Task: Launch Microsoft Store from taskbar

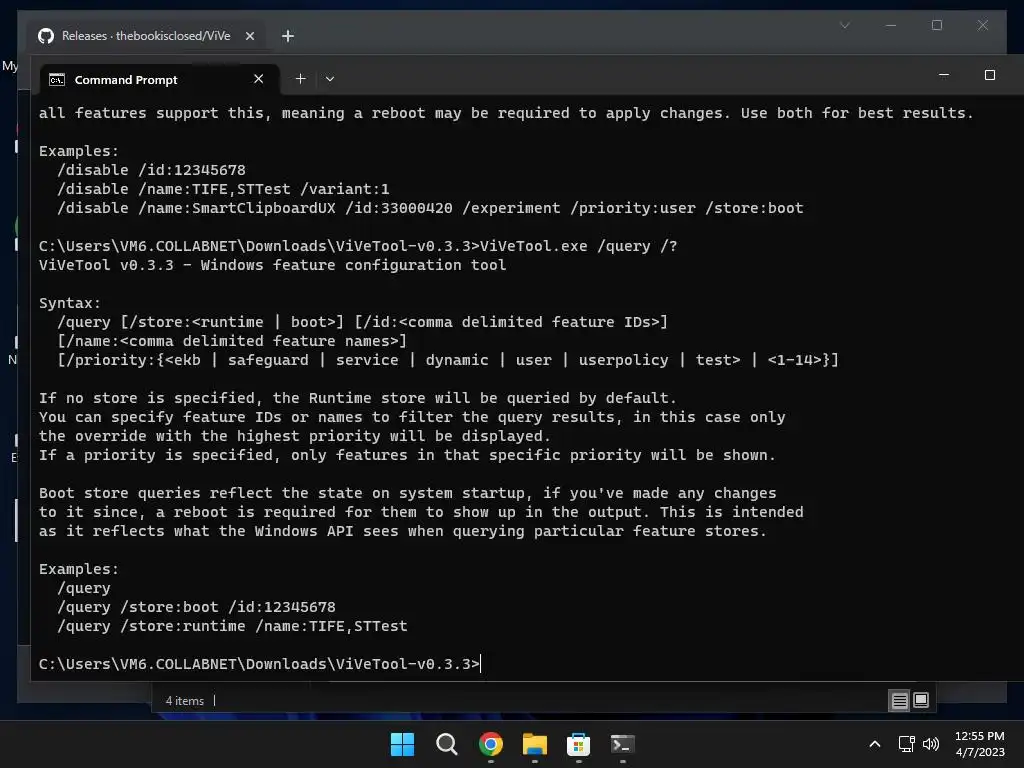Action: [579, 744]
